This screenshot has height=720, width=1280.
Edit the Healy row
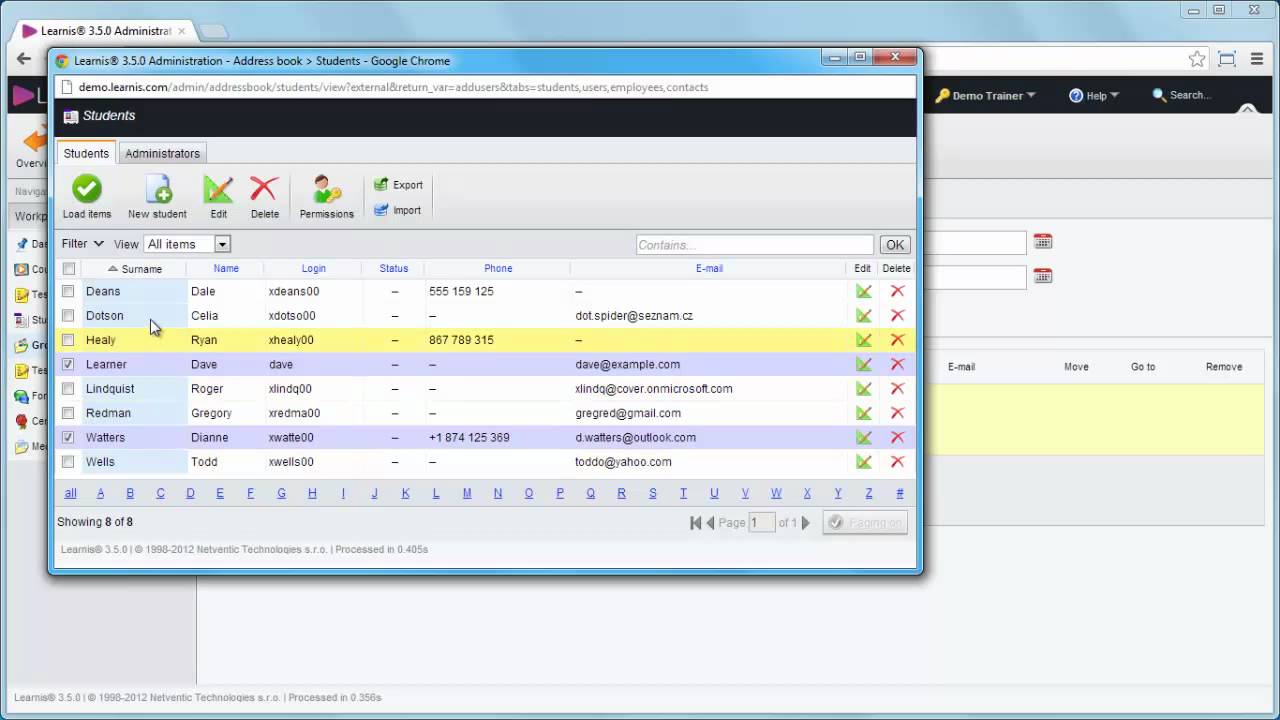[864, 340]
